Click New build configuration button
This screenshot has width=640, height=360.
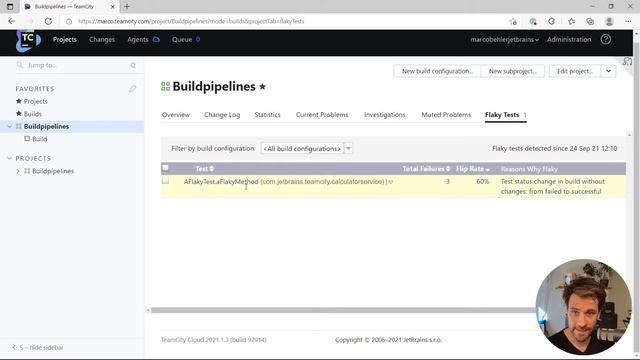(437, 71)
